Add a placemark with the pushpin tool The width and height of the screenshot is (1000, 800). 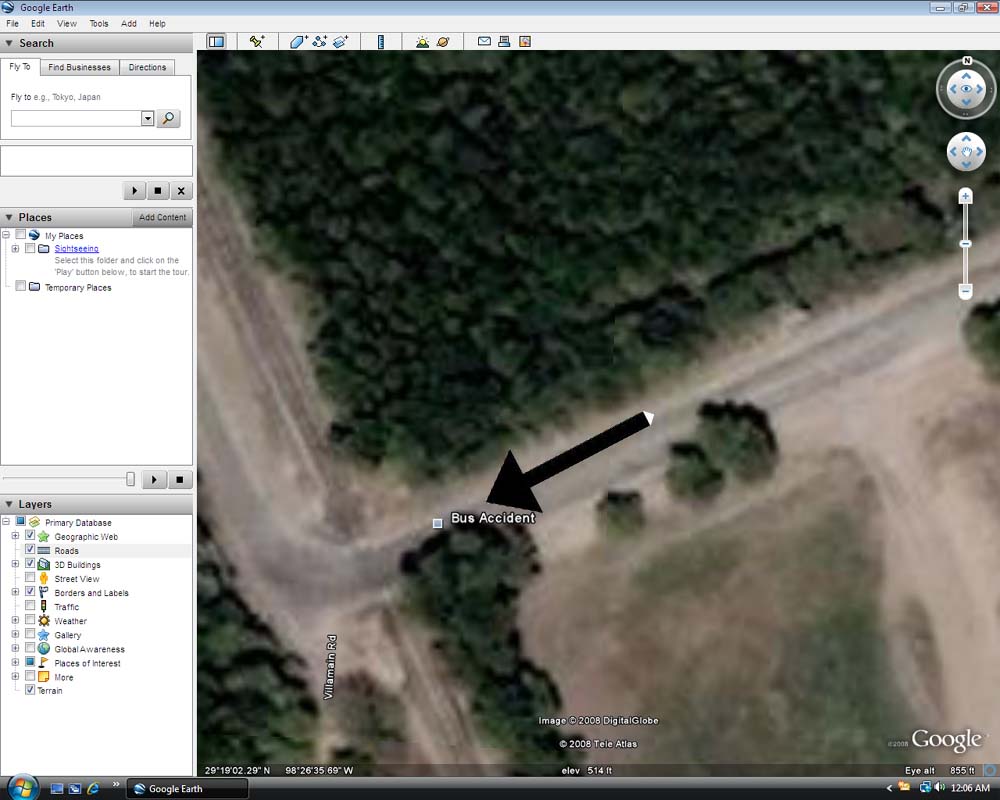257,41
